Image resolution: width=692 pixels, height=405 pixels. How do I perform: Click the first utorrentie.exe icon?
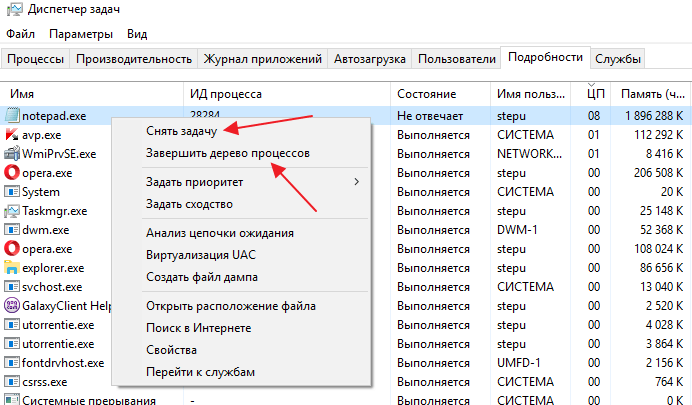tap(12, 325)
